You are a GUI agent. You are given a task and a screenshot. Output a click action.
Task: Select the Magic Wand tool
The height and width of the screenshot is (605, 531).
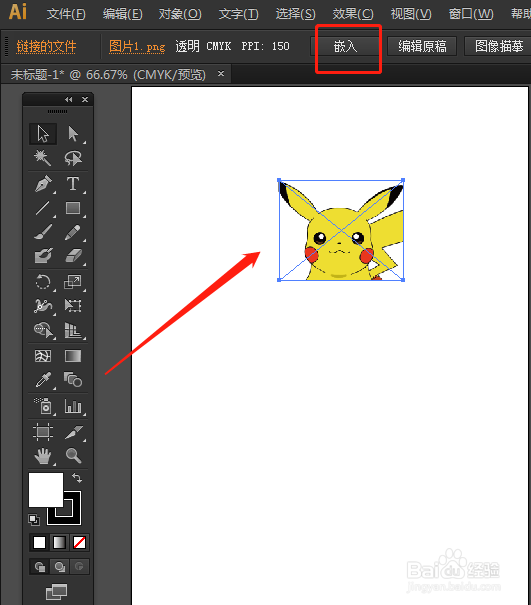(43, 158)
